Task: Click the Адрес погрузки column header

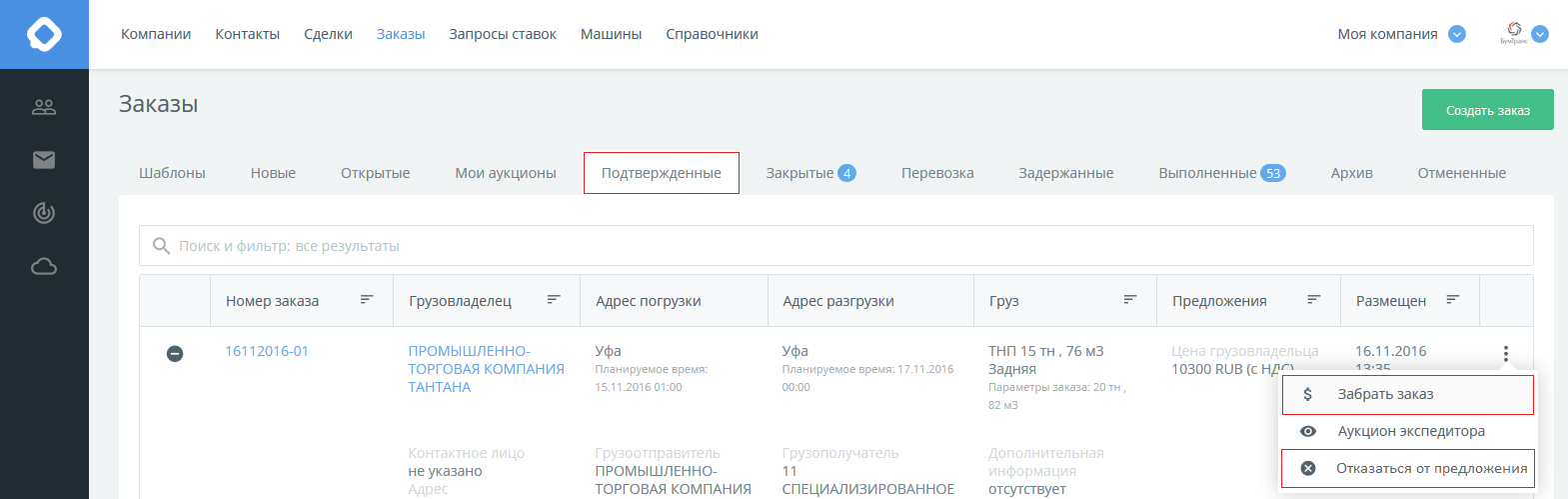Action: point(649,301)
